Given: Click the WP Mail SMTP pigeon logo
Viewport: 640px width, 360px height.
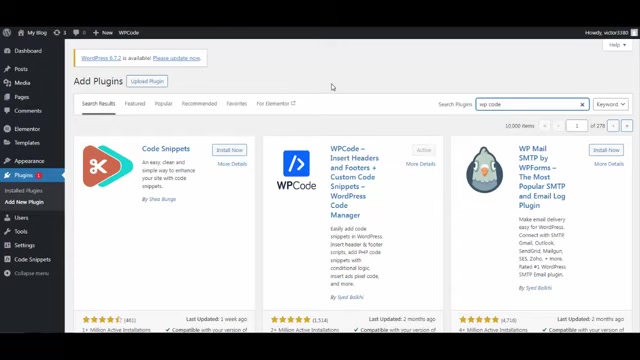Looking at the screenshot, I should (x=484, y=170).
